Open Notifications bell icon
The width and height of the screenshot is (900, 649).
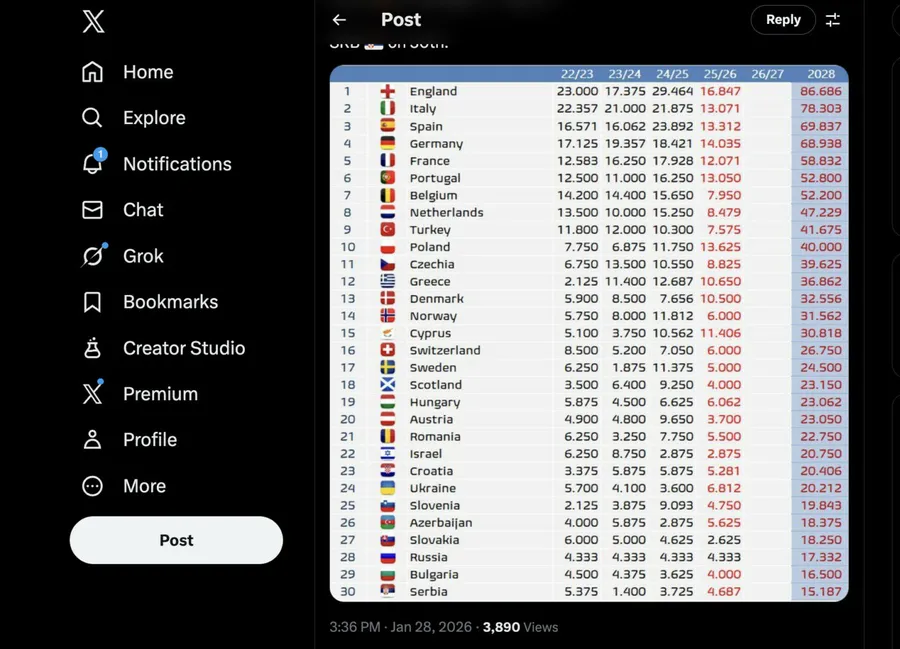click(92, 164)
